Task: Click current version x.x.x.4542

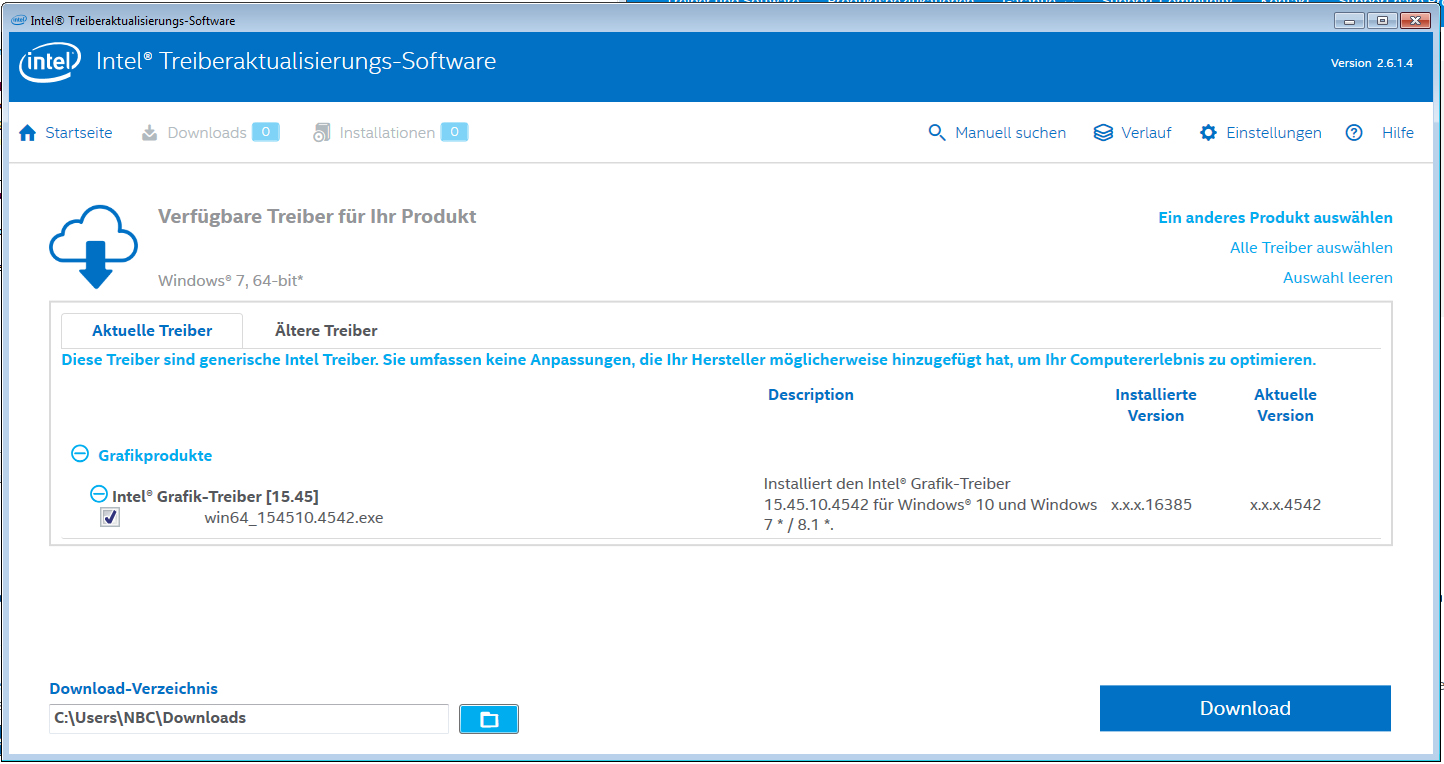Action: coord(1285,505)
